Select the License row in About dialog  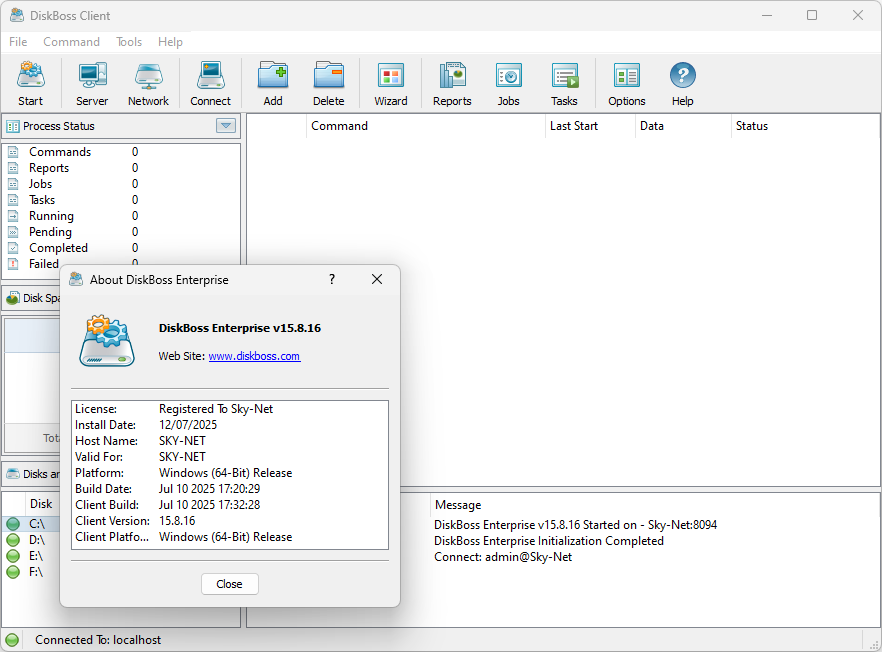point(230,409)
